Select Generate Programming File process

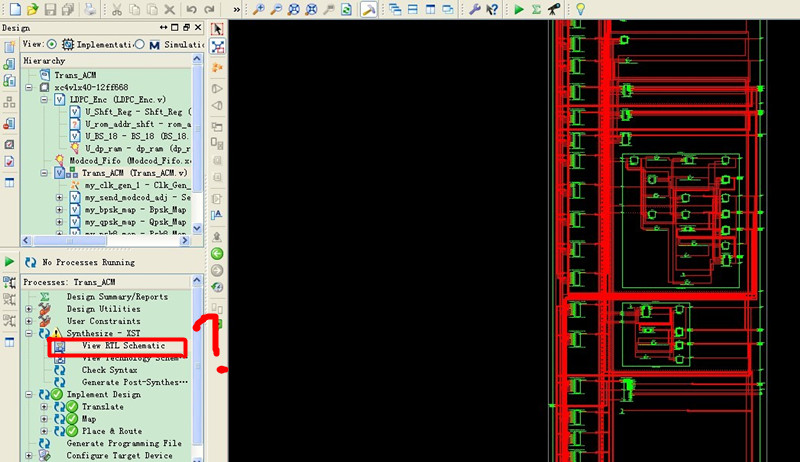pyautogui.click(x=124, y=444)
